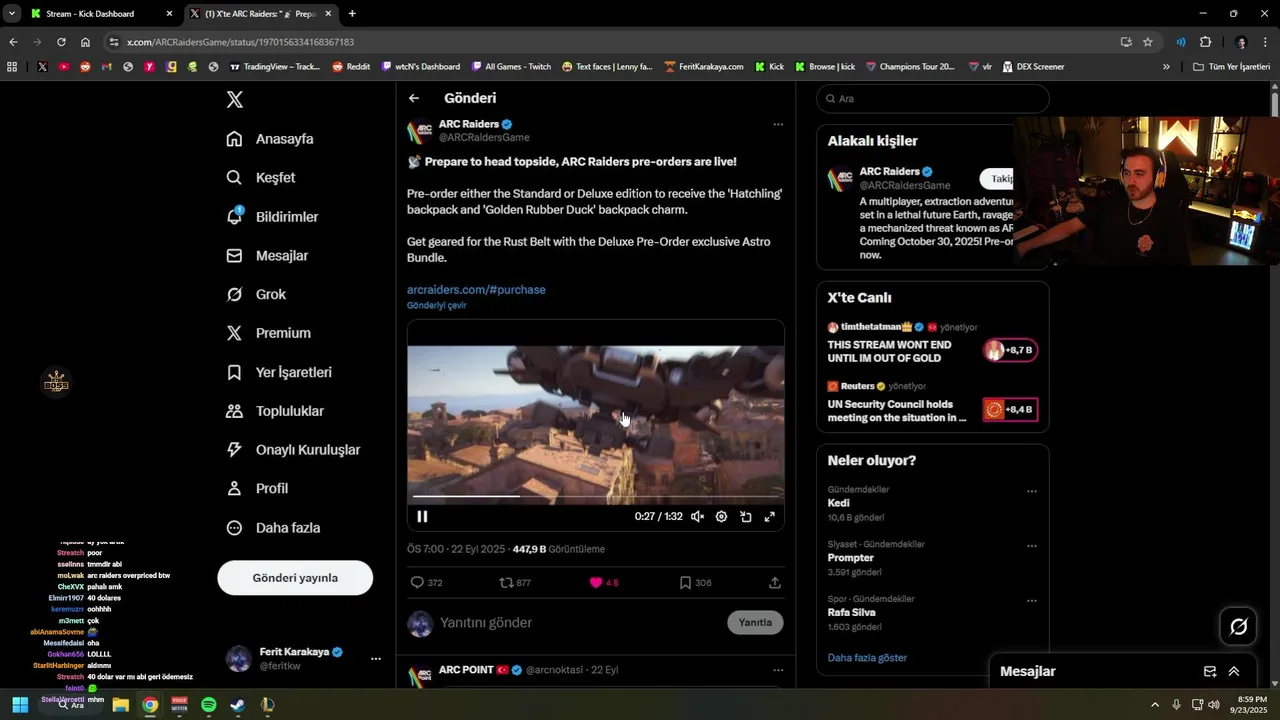
Task: Open Bildirimler notifications
Action: (x=272, y=217)
